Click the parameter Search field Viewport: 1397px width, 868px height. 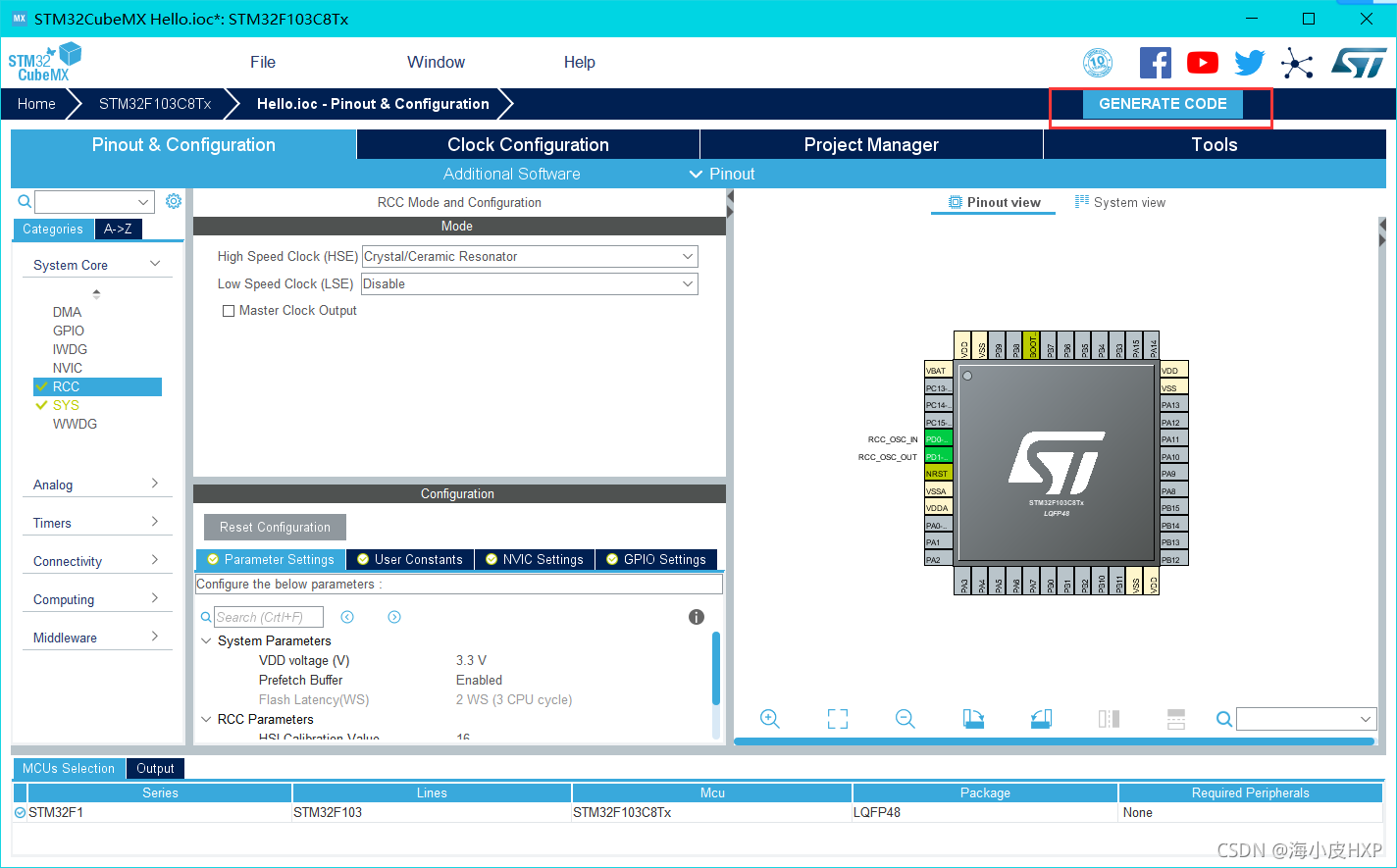(269, 617)
